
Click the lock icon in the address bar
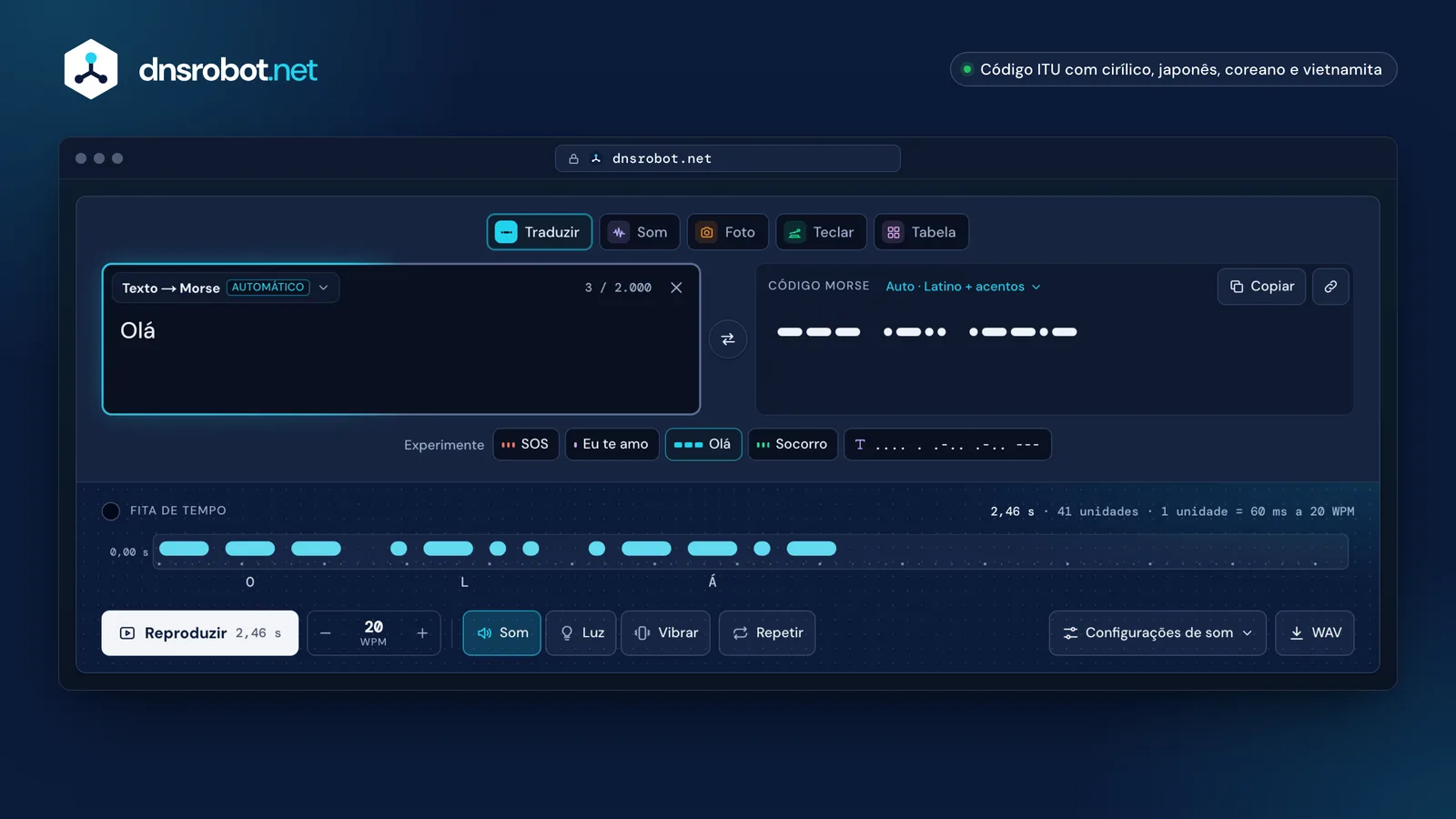click(x=573, y=158)
